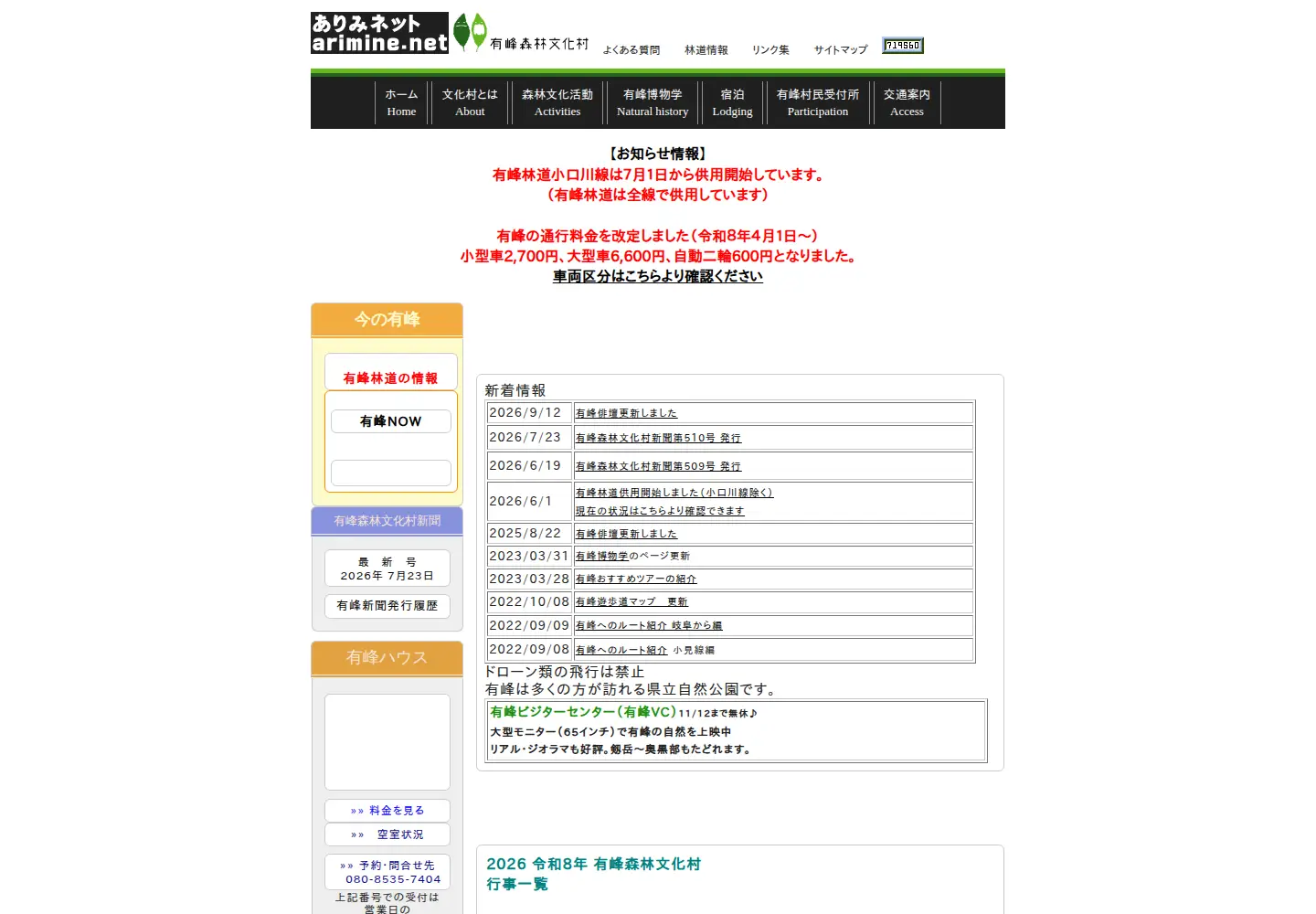Open 有峰新聞発行履歴 button
Screen dimensions: 1316x914
387,606
